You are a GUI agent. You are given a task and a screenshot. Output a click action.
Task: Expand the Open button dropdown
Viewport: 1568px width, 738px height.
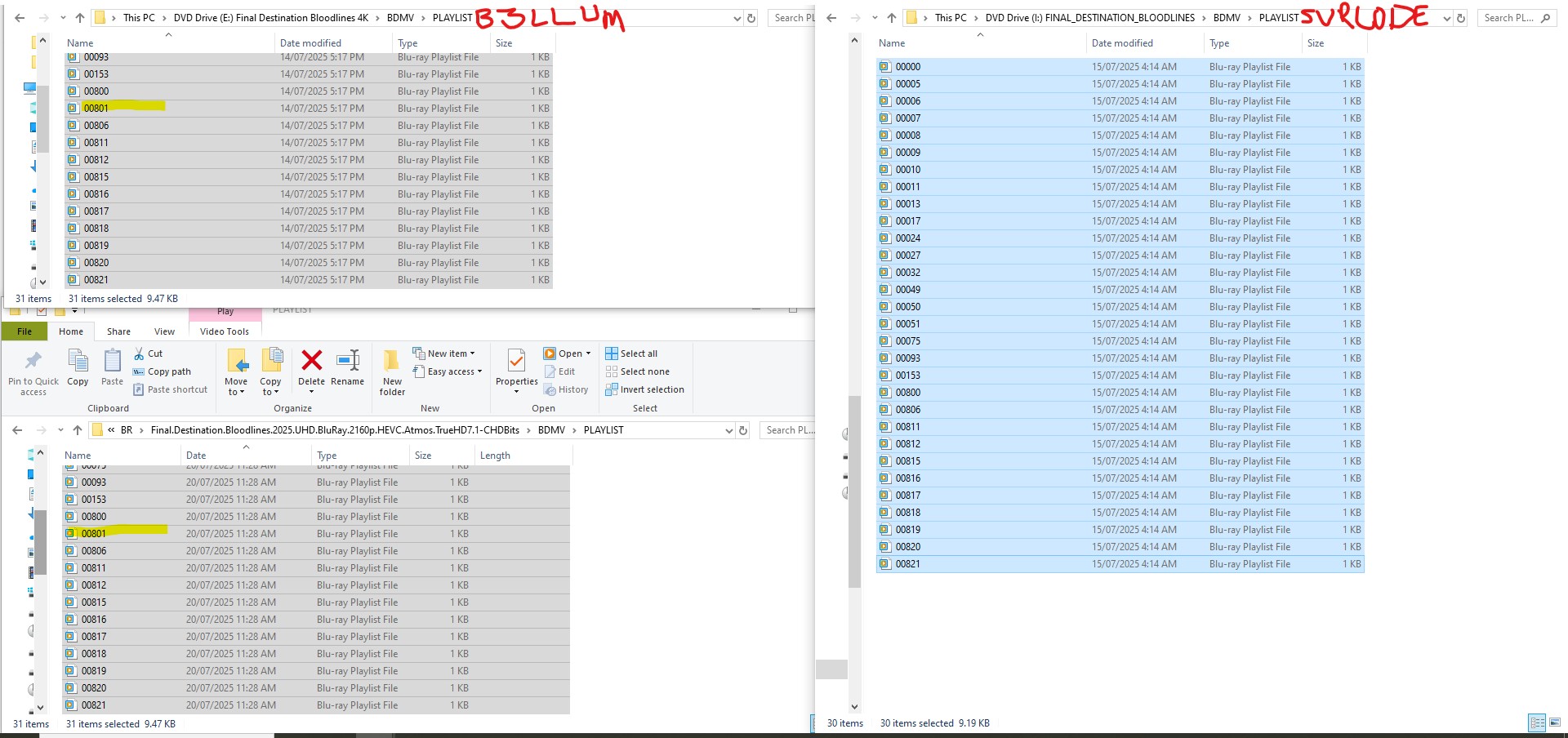pyautogui.click(x=588, y=353)
